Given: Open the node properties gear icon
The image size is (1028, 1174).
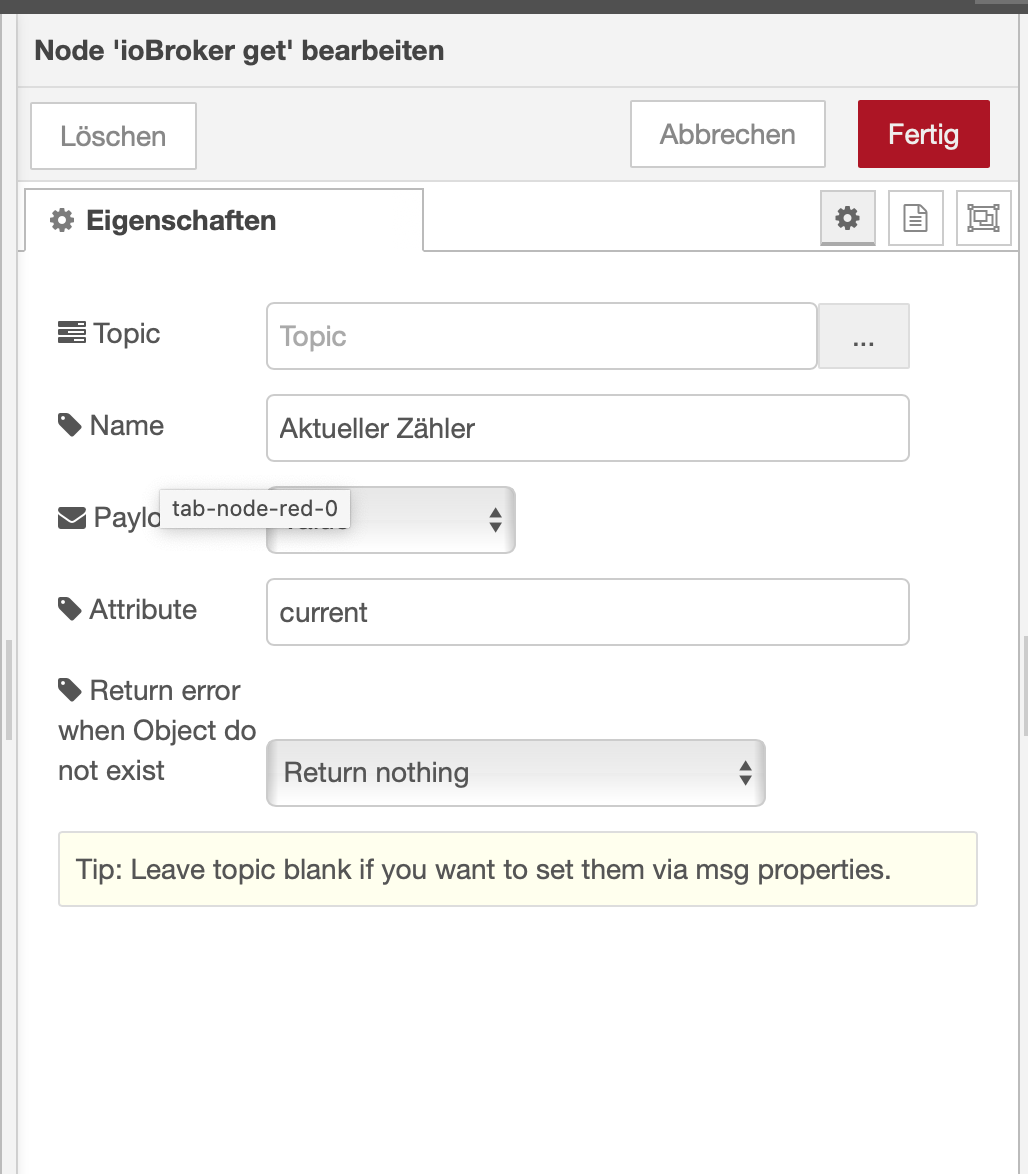Looking at the screenshot, I should (847, 218).
